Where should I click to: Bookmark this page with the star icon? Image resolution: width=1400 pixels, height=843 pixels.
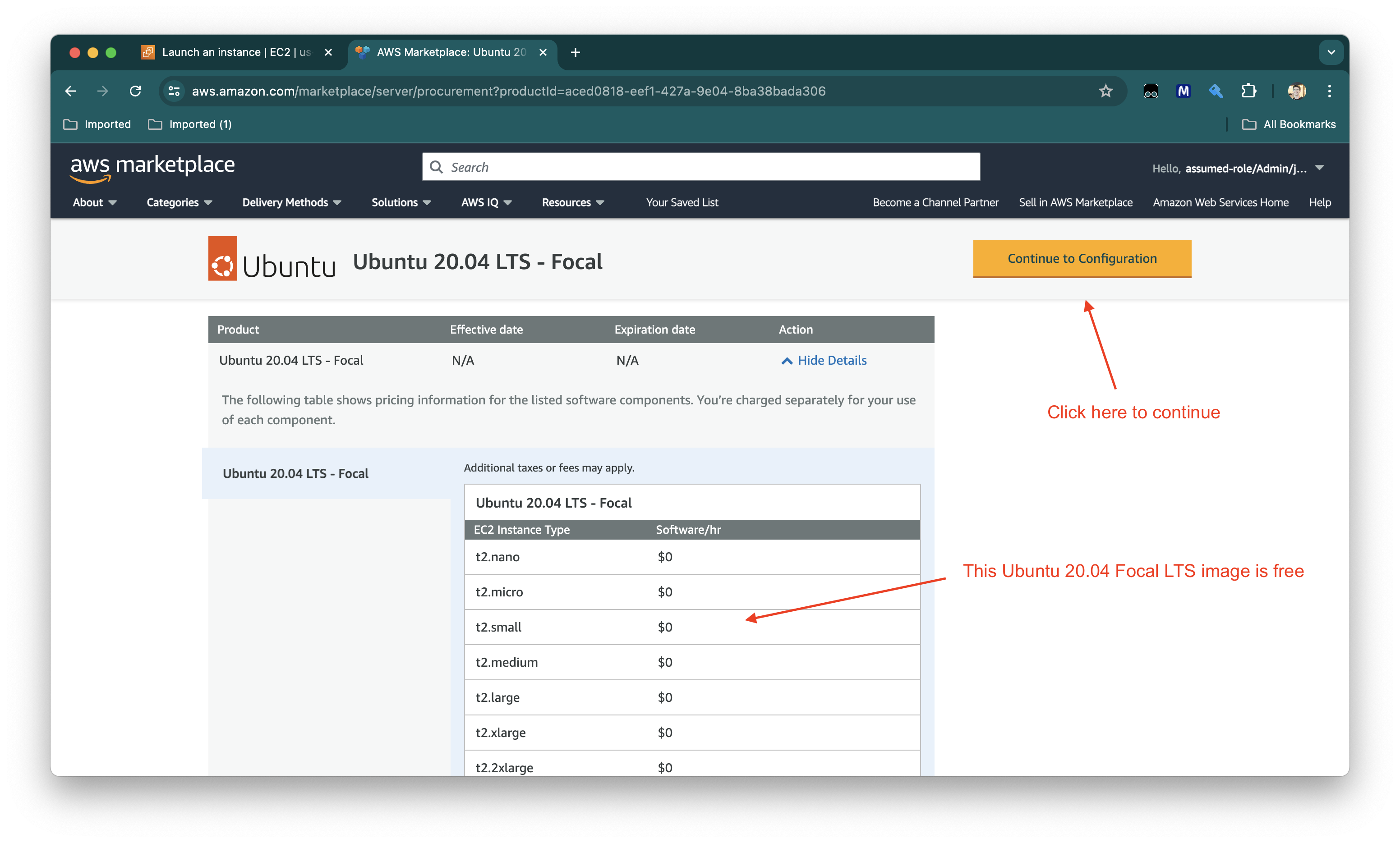(1105, 91)
